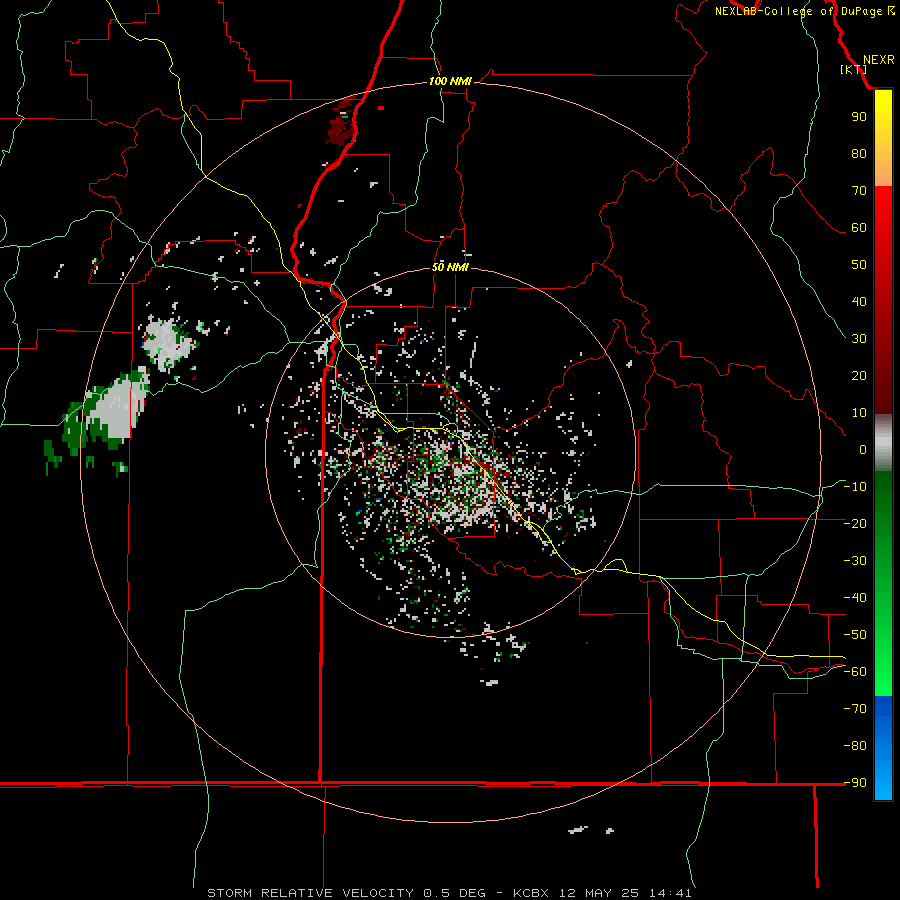Click the -60 value on the velocity scale
This screenshot has width=900, height=900.
[855, 672]
